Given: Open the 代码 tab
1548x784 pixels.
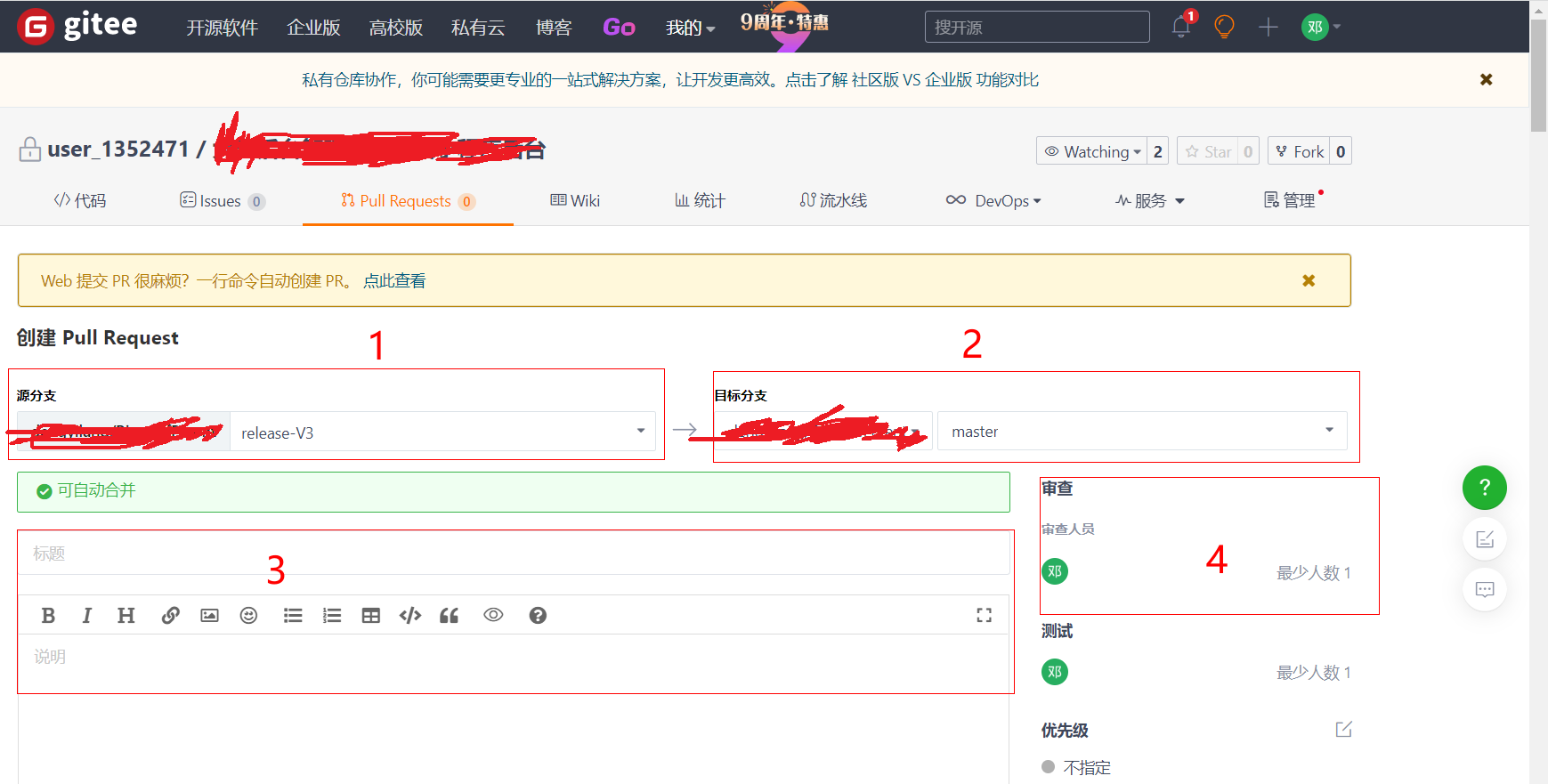Looking at the screenshot, I should coord(80,200).
